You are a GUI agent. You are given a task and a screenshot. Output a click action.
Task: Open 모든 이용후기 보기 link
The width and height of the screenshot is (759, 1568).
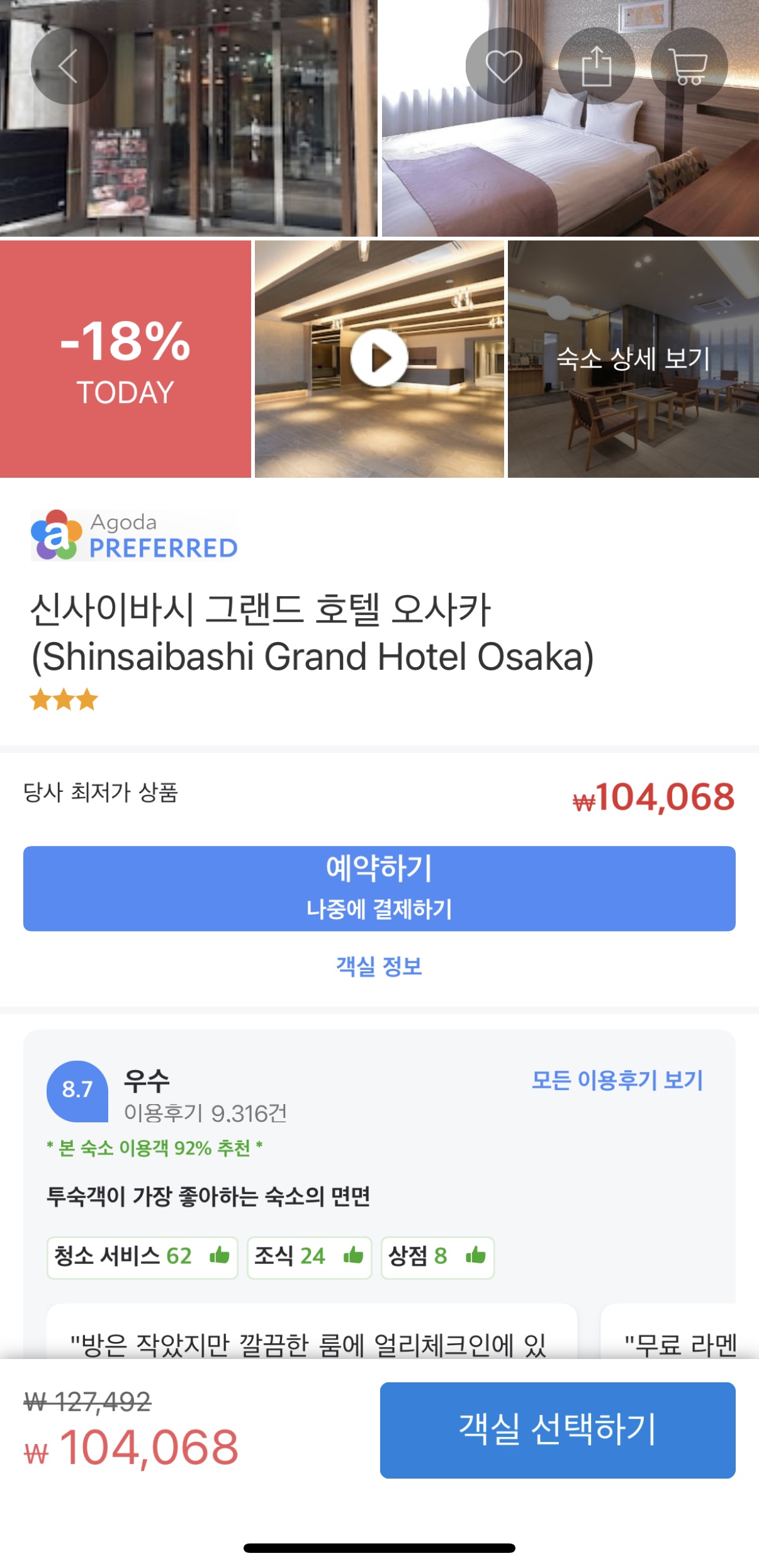pos(617,1080)
